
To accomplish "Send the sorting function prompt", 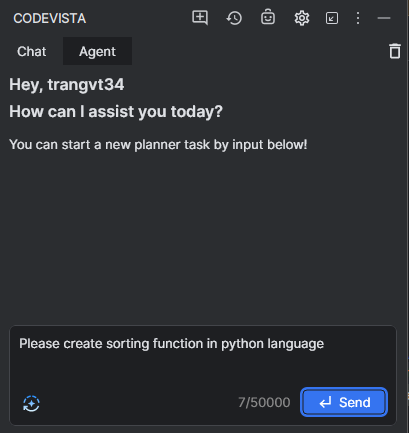I will click(344, 402).
